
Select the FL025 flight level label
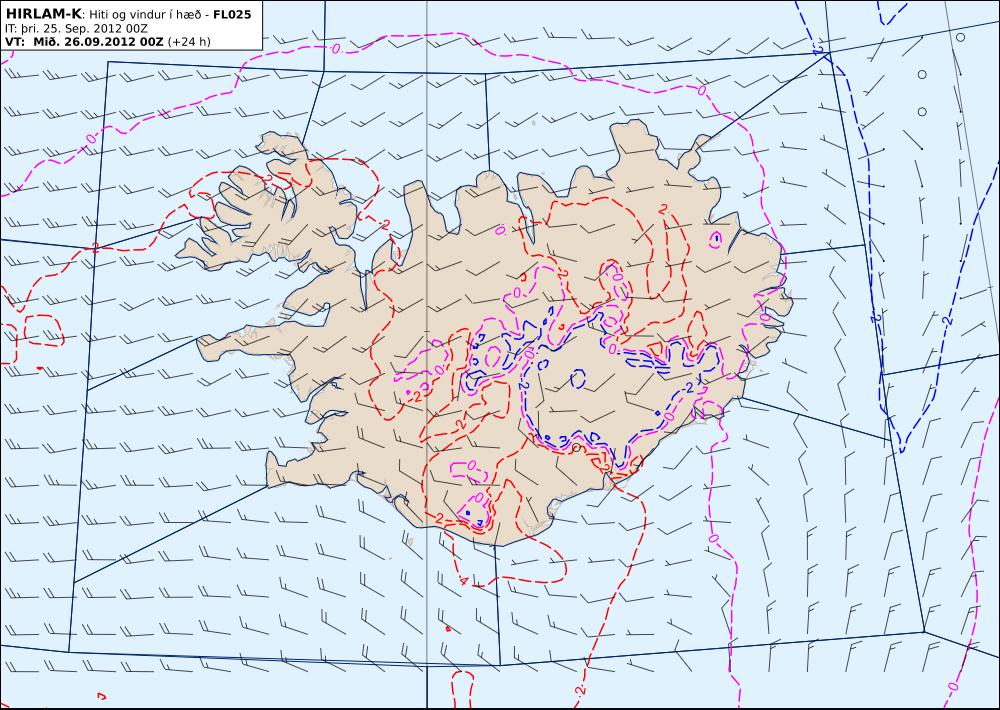coord(232,14)
